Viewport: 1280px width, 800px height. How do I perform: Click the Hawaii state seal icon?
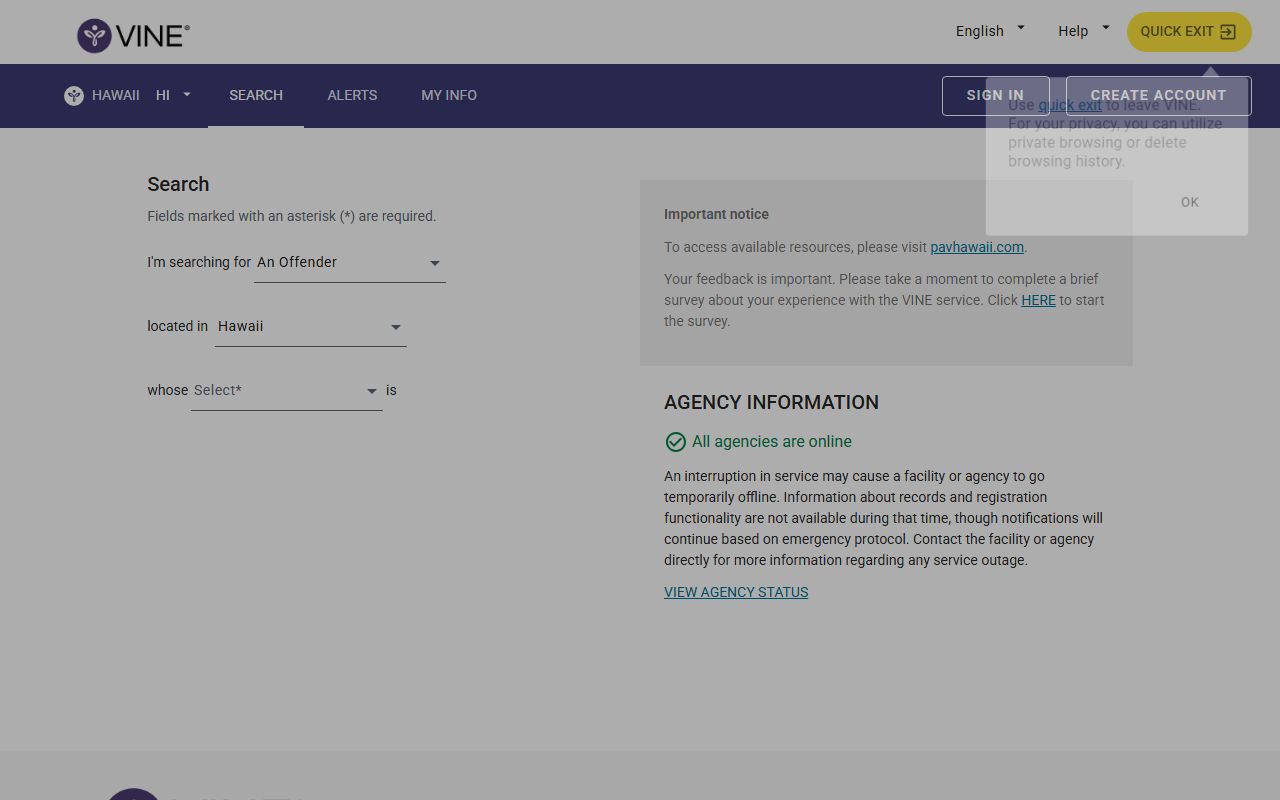tap(74, 96)
